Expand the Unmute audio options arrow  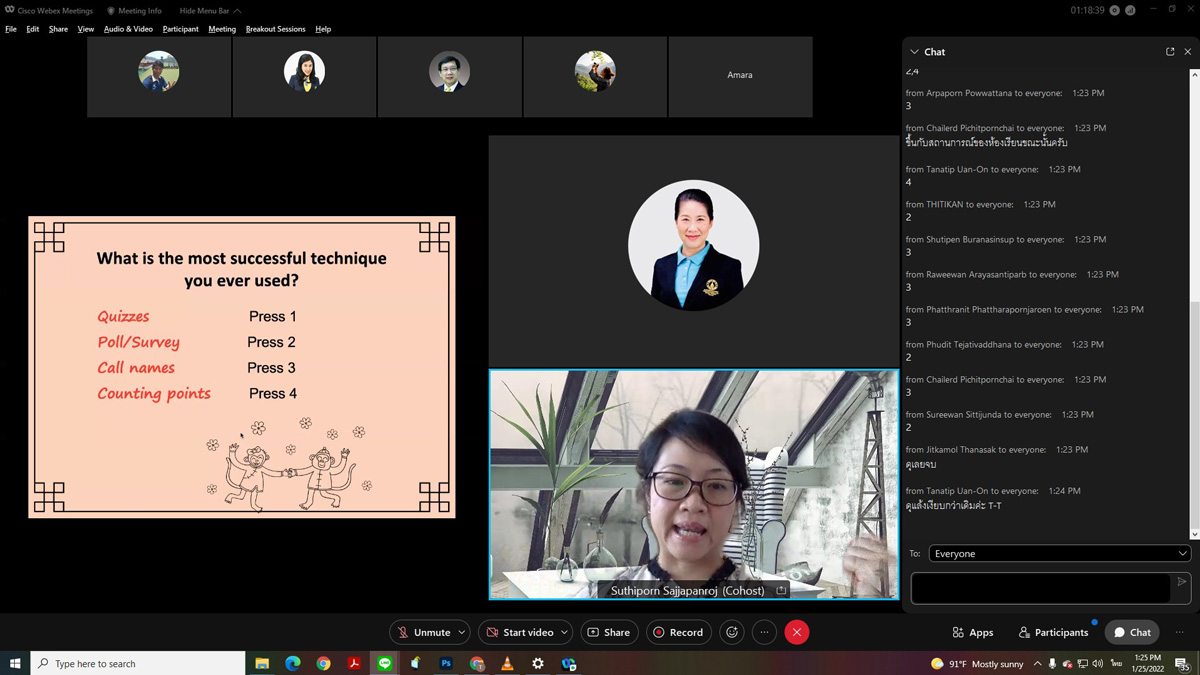461,632
